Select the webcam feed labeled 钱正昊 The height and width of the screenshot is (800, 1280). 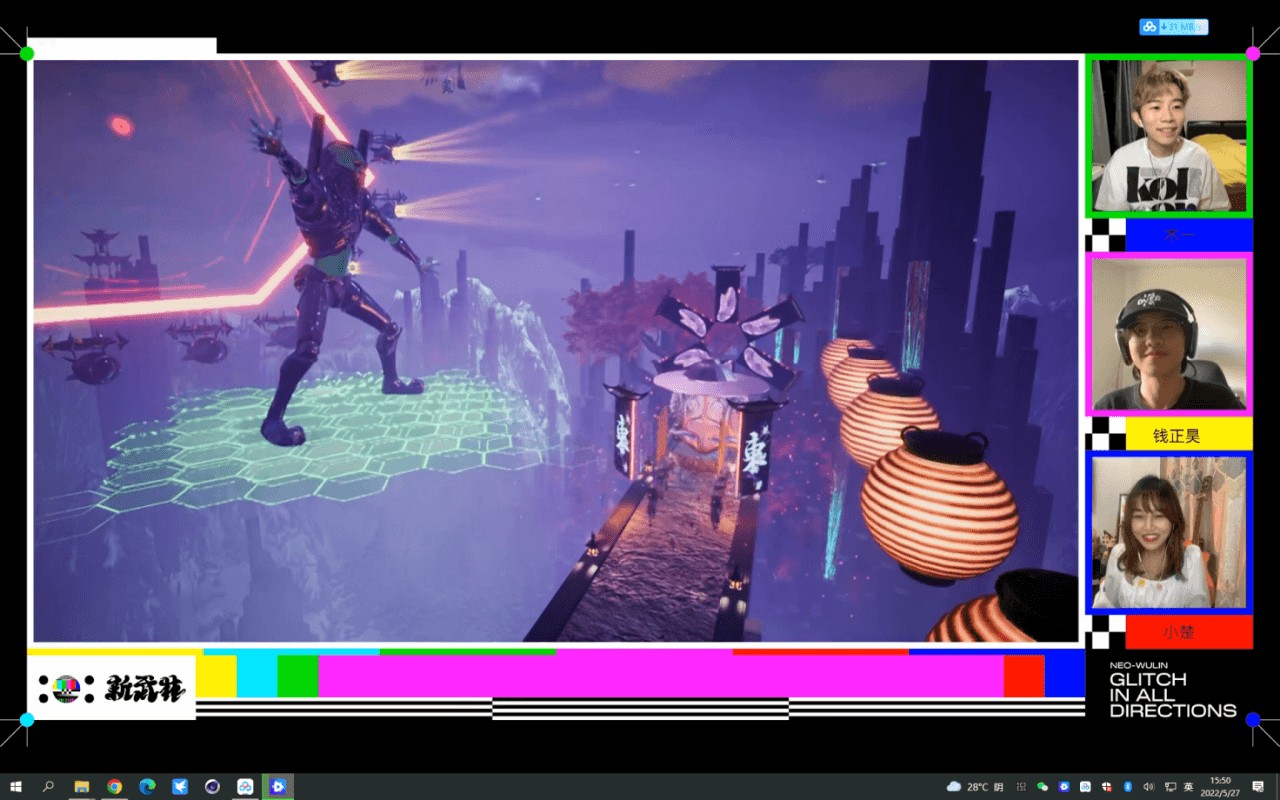point(1169,334)
